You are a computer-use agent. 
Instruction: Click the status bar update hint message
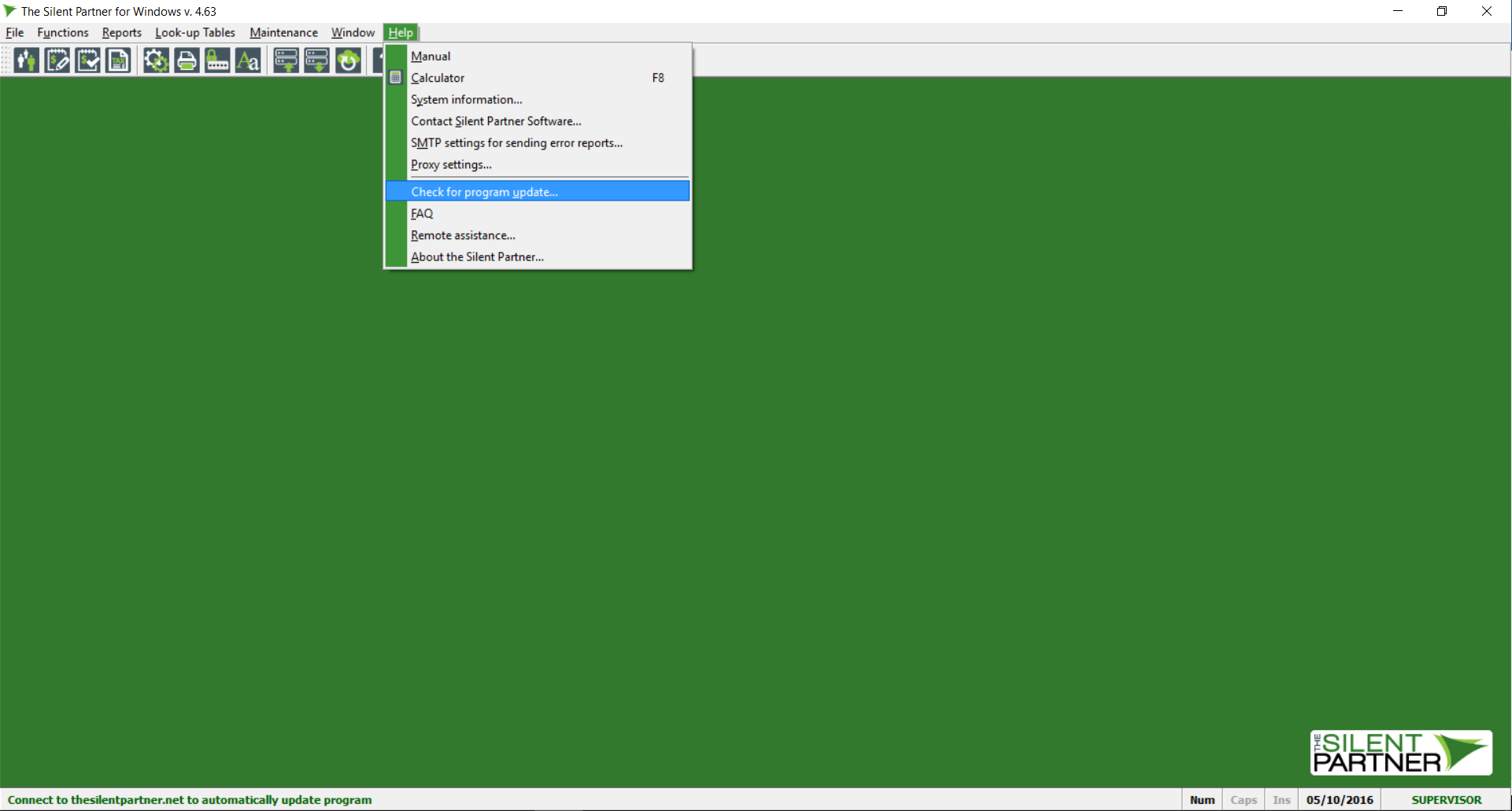click(x=190, y=800)
